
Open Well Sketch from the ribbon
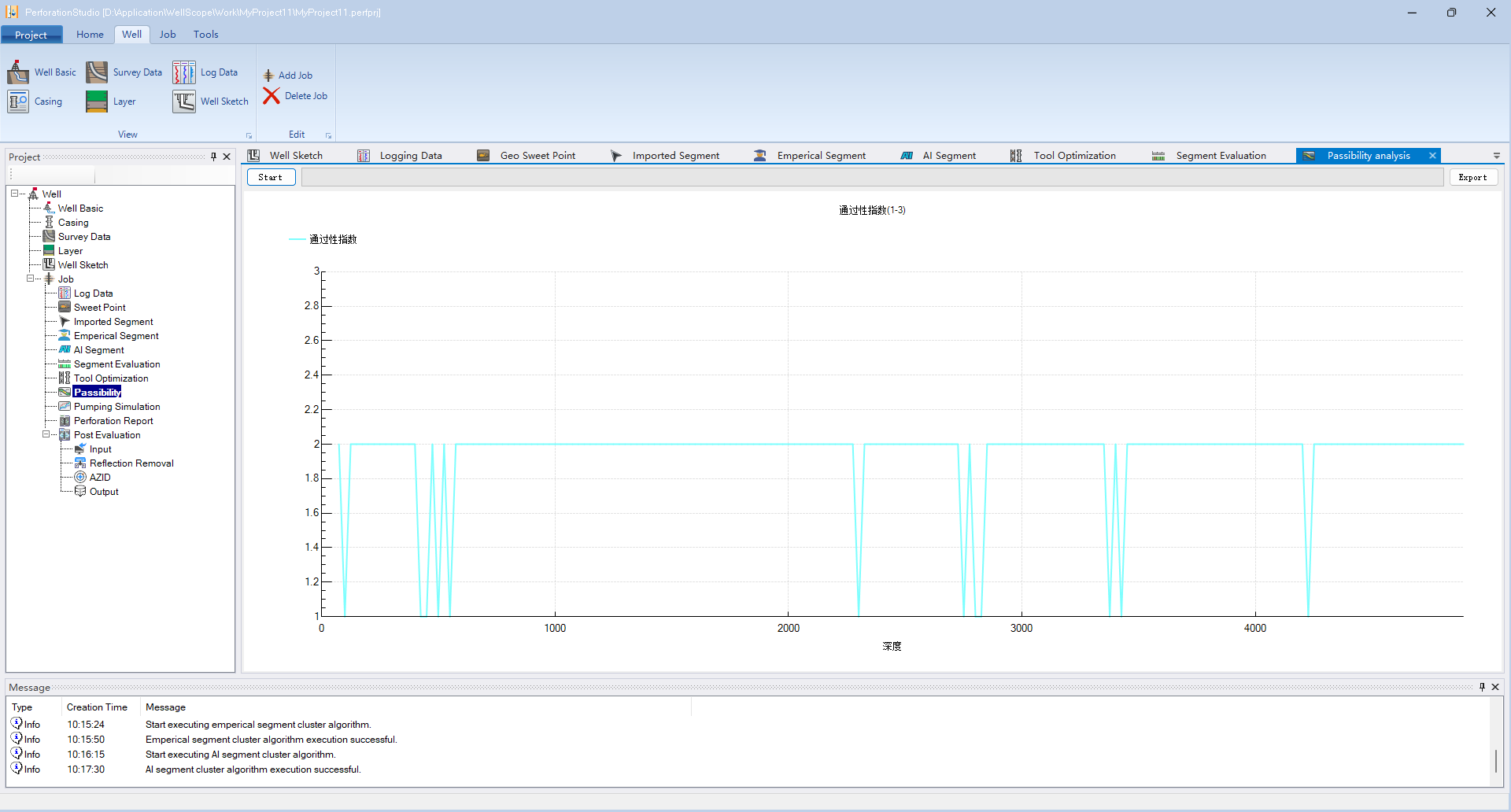coord(184,101)
